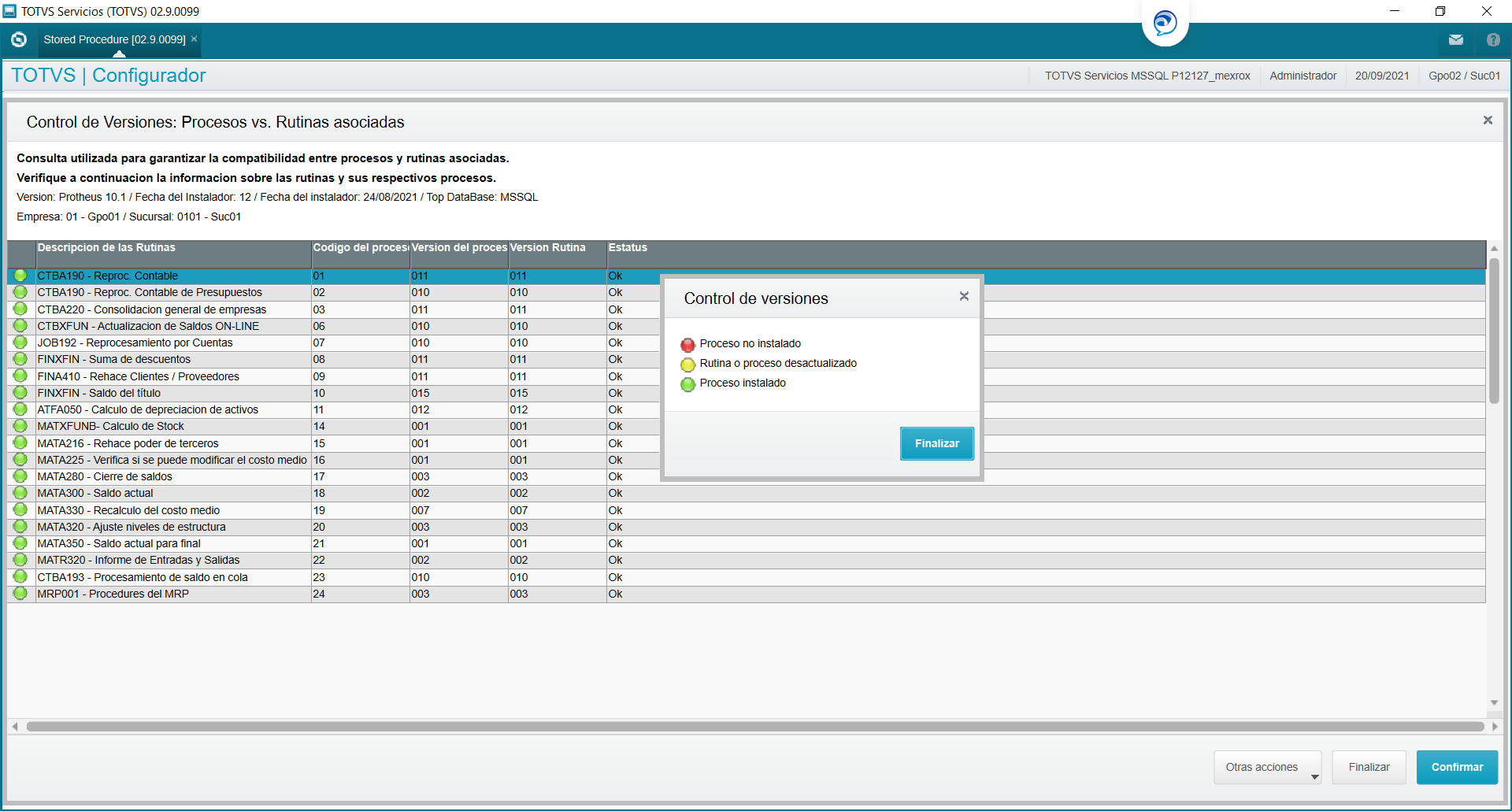
Task: Click the vertical scrollbar down arrow
Action: pos(1494,702)
